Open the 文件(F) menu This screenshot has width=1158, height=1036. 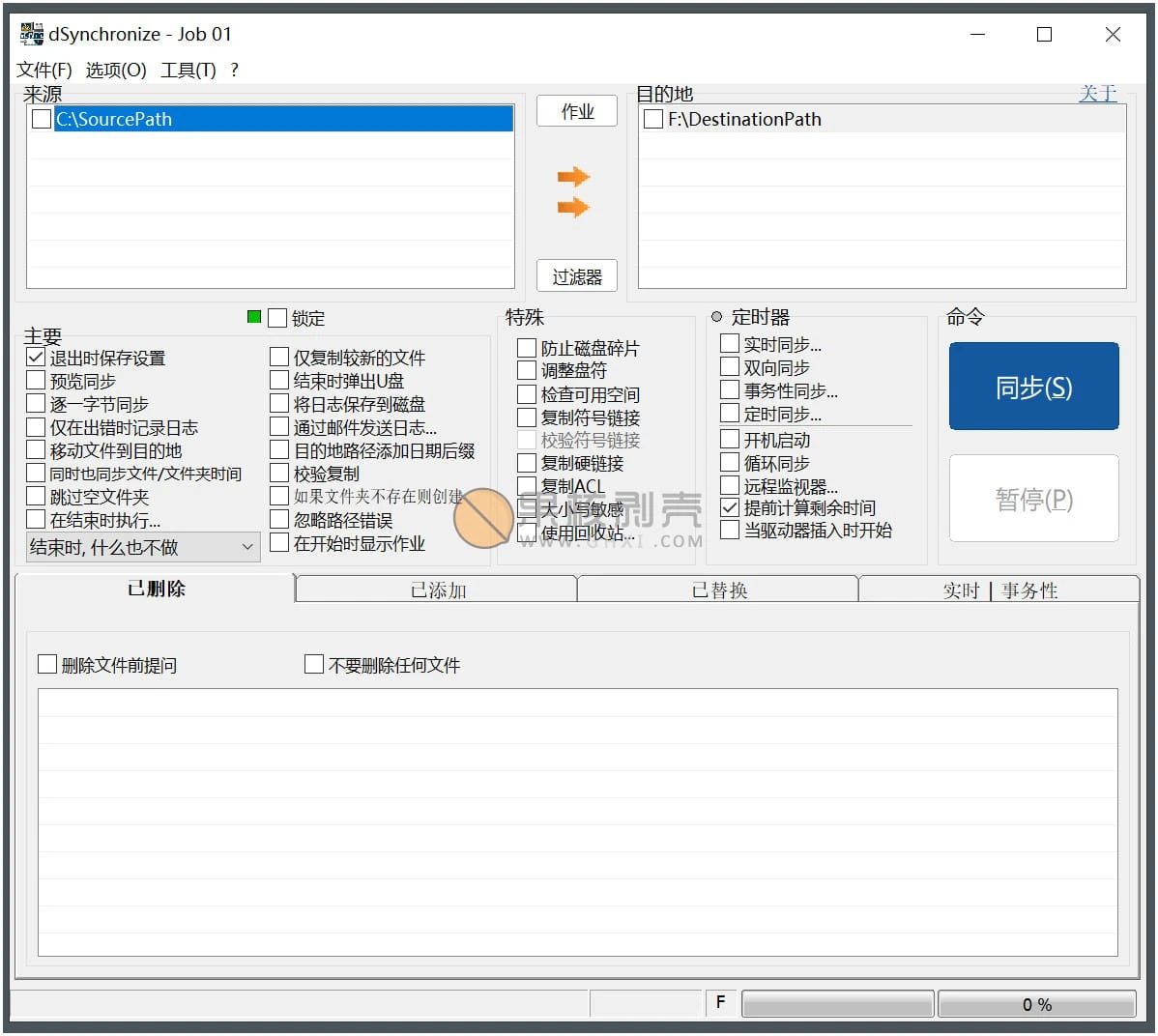44,71
